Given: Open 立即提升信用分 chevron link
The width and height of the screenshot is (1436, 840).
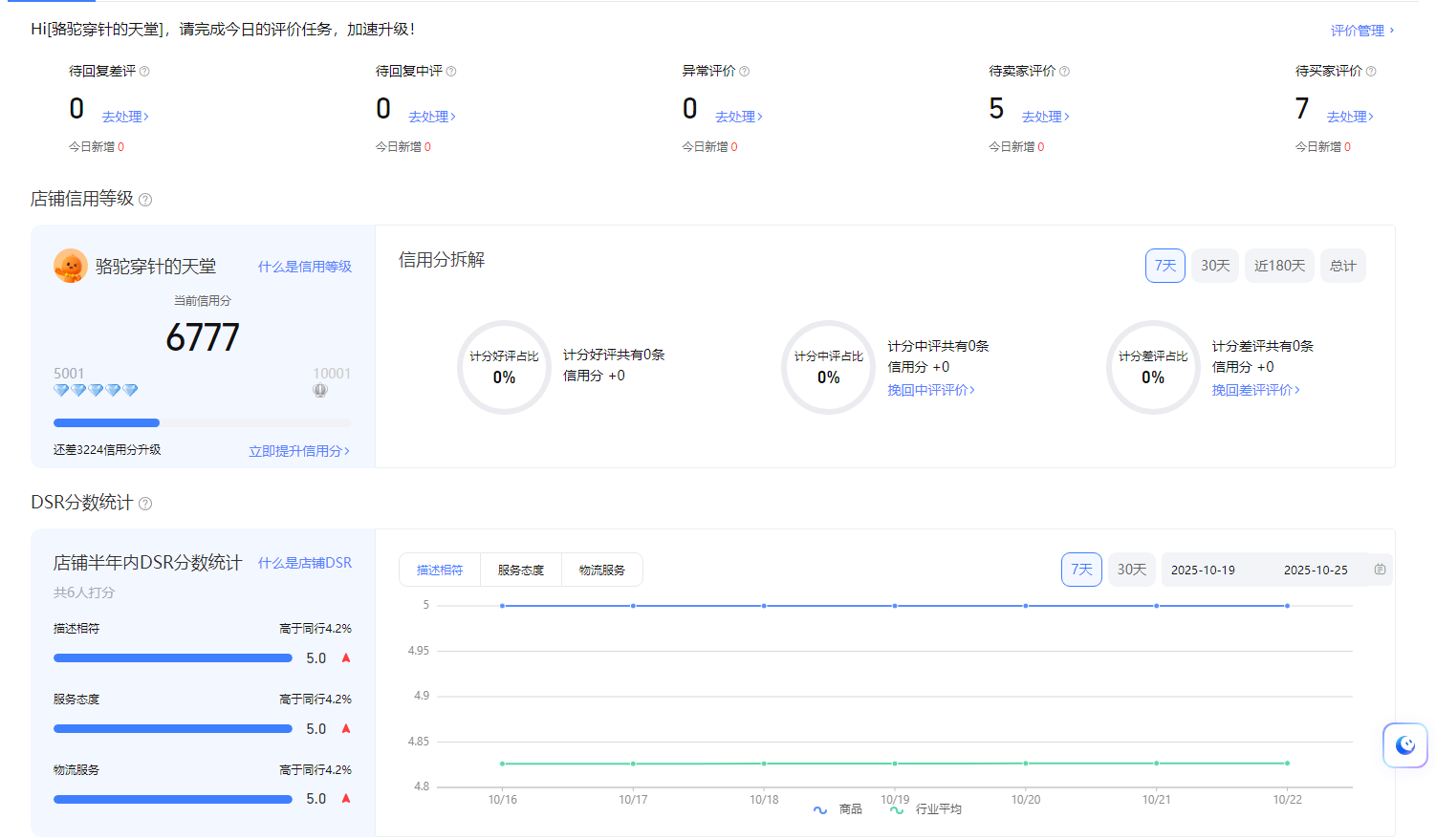Looking at the screenshot, I should point(298,451).
